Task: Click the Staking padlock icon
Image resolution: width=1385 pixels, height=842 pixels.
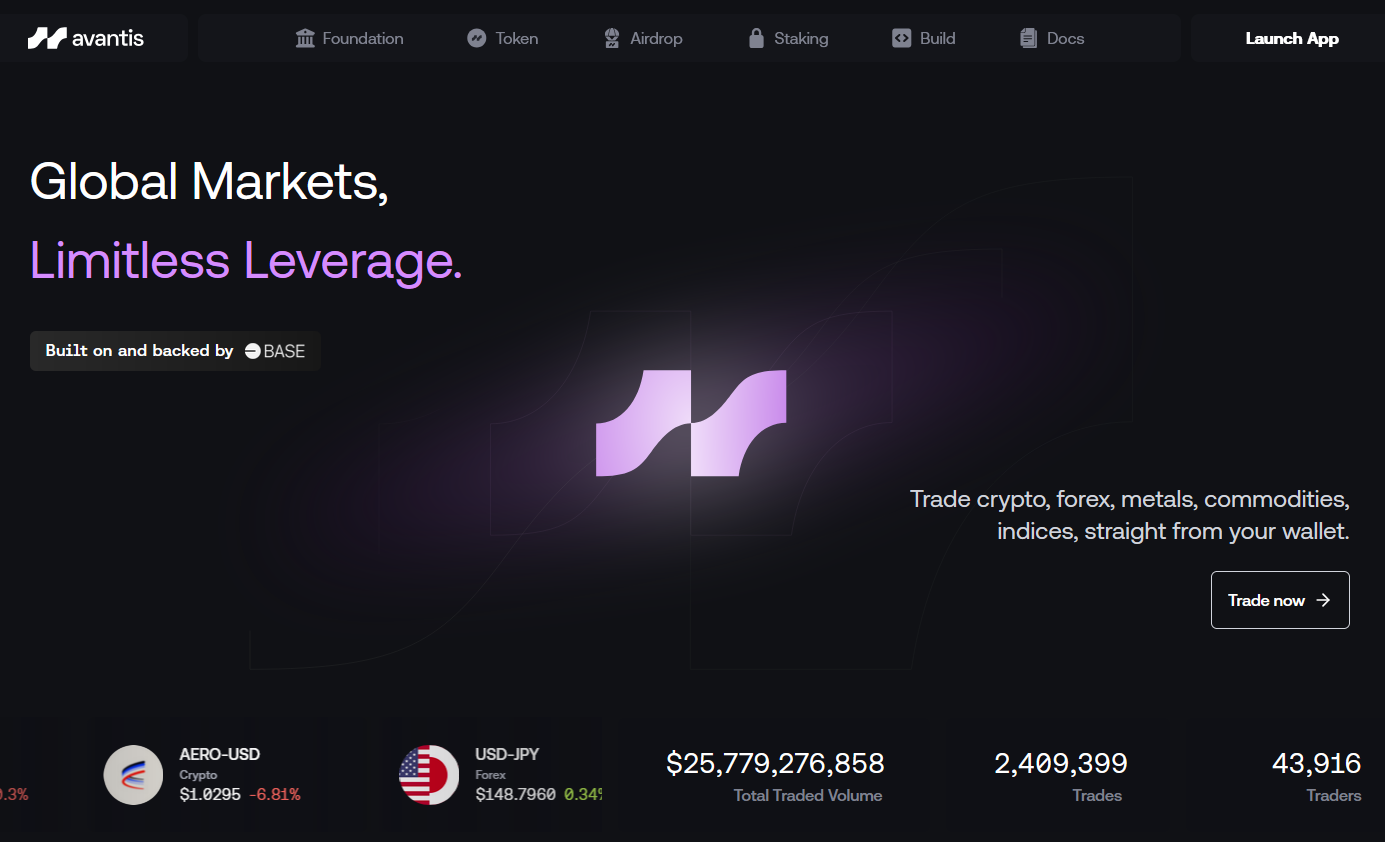Action: (756, 39)
